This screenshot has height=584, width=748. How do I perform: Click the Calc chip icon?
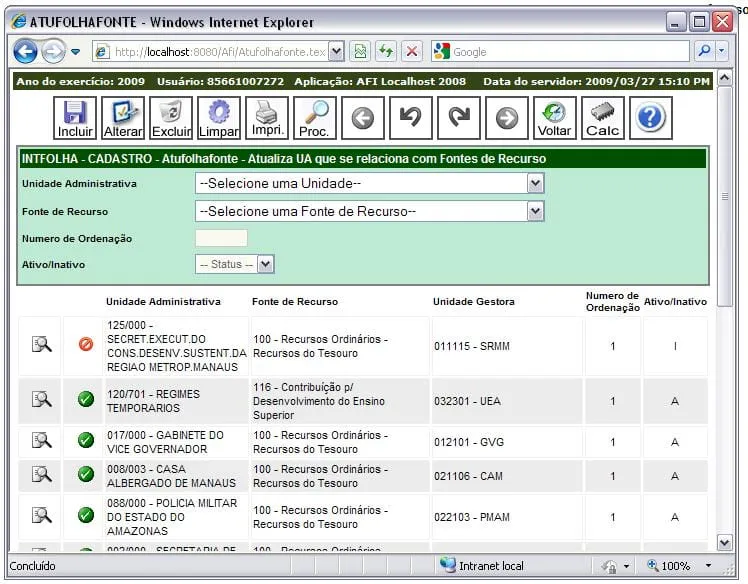[x=603, y=118]
